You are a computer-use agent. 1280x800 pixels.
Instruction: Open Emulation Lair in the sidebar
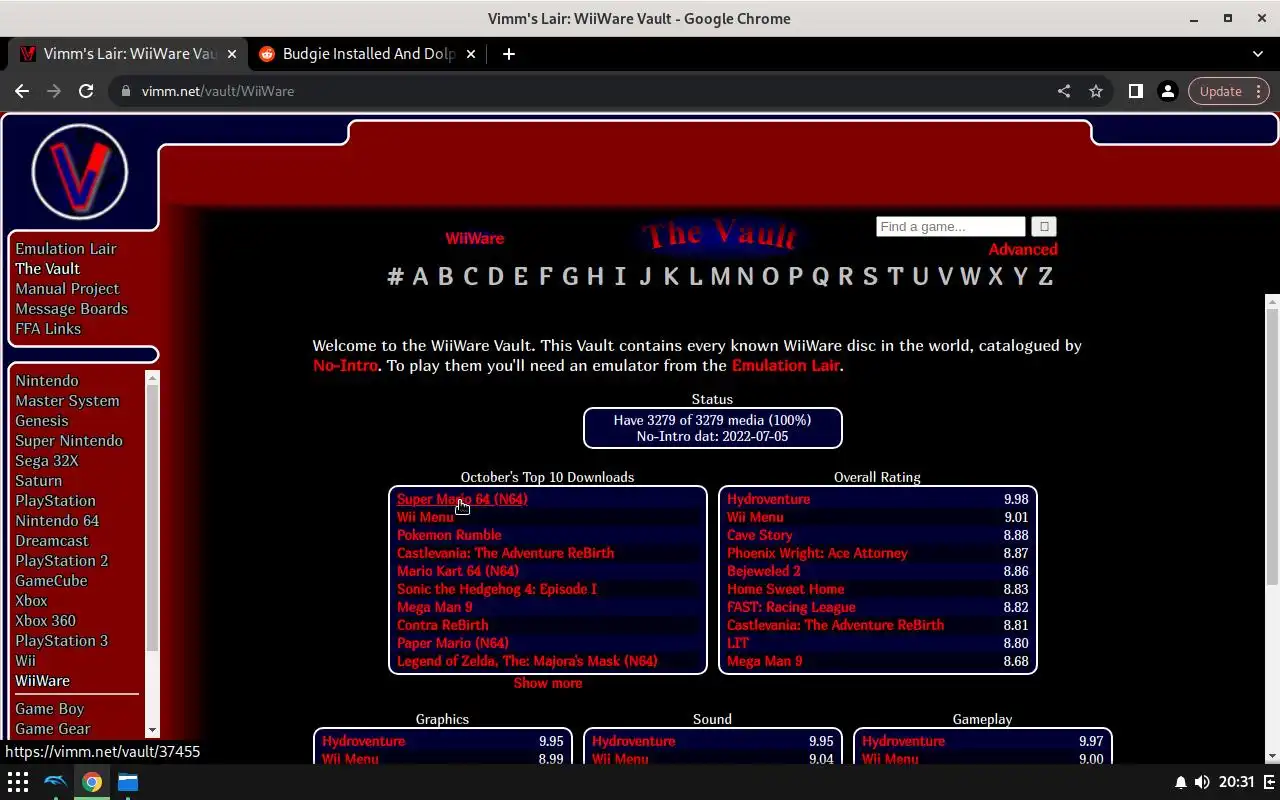tap(66, 249)
